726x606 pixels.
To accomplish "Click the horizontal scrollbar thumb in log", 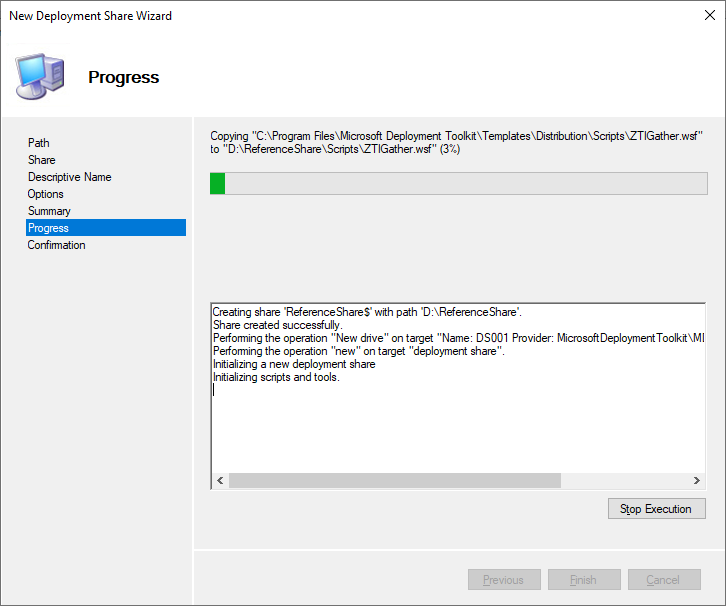I will [395, 481].
